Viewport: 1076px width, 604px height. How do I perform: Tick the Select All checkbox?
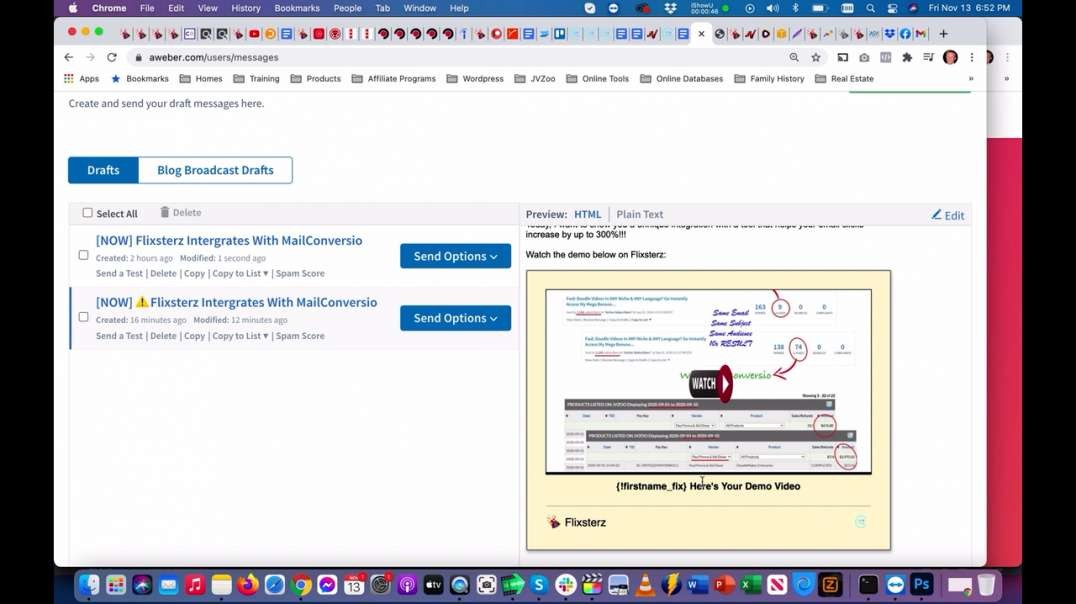point(87,213)
